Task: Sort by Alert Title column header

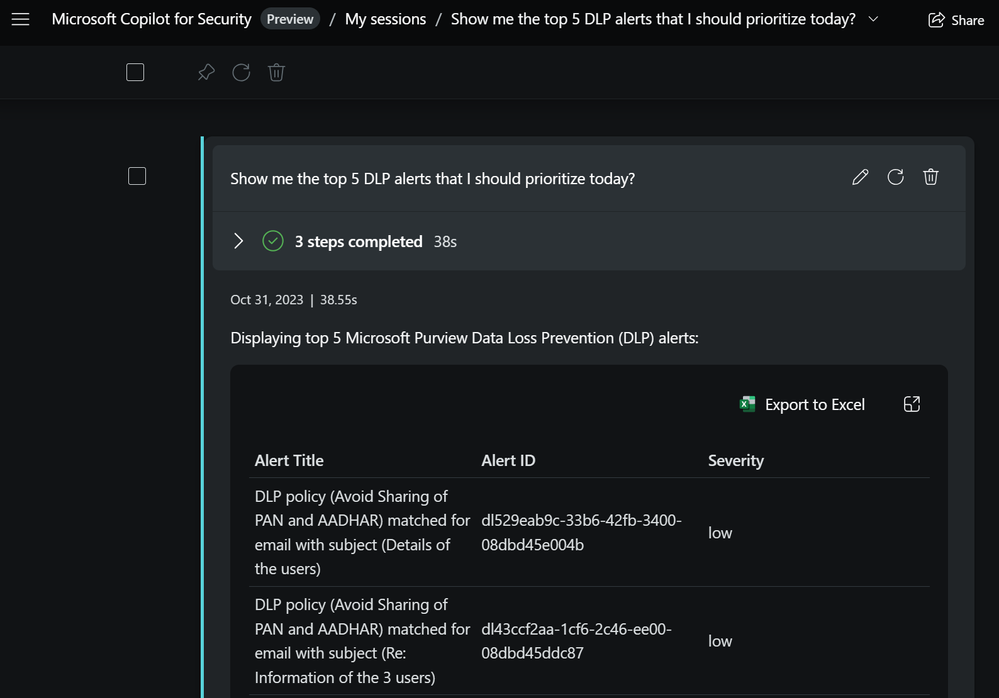Action: (x=289, y=460)
